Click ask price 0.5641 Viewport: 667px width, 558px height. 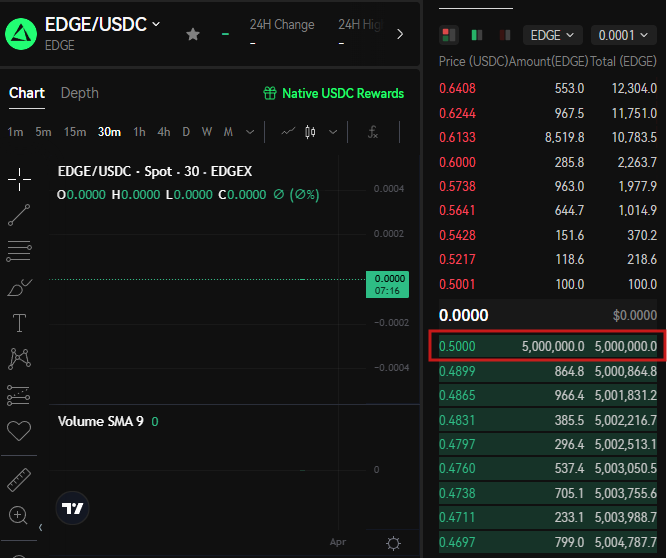[x=457, y=211]
